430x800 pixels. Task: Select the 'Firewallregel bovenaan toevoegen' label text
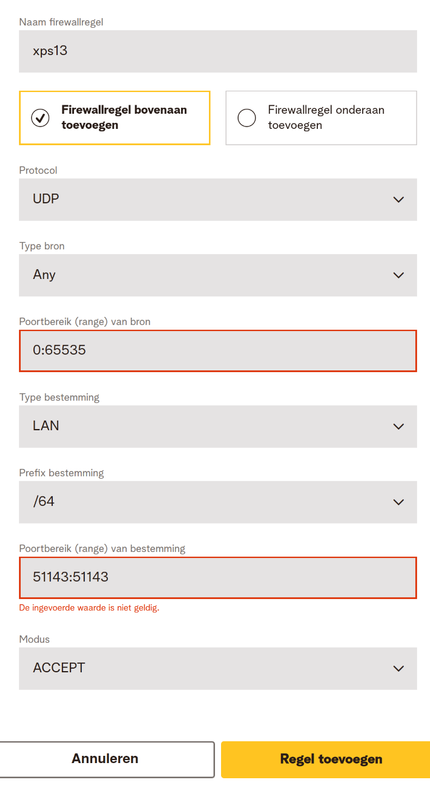tap(124, 117)
